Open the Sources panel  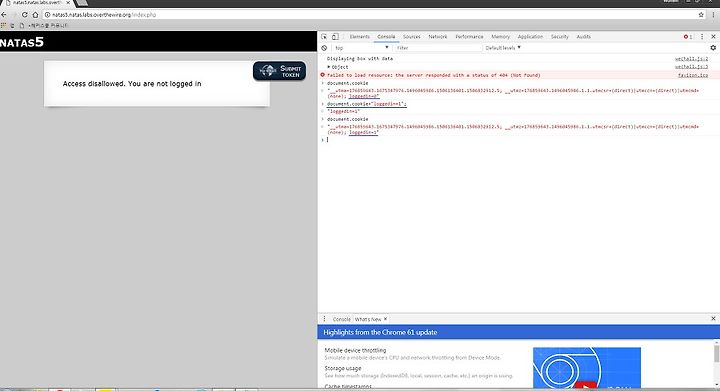[x=412, y=37]
